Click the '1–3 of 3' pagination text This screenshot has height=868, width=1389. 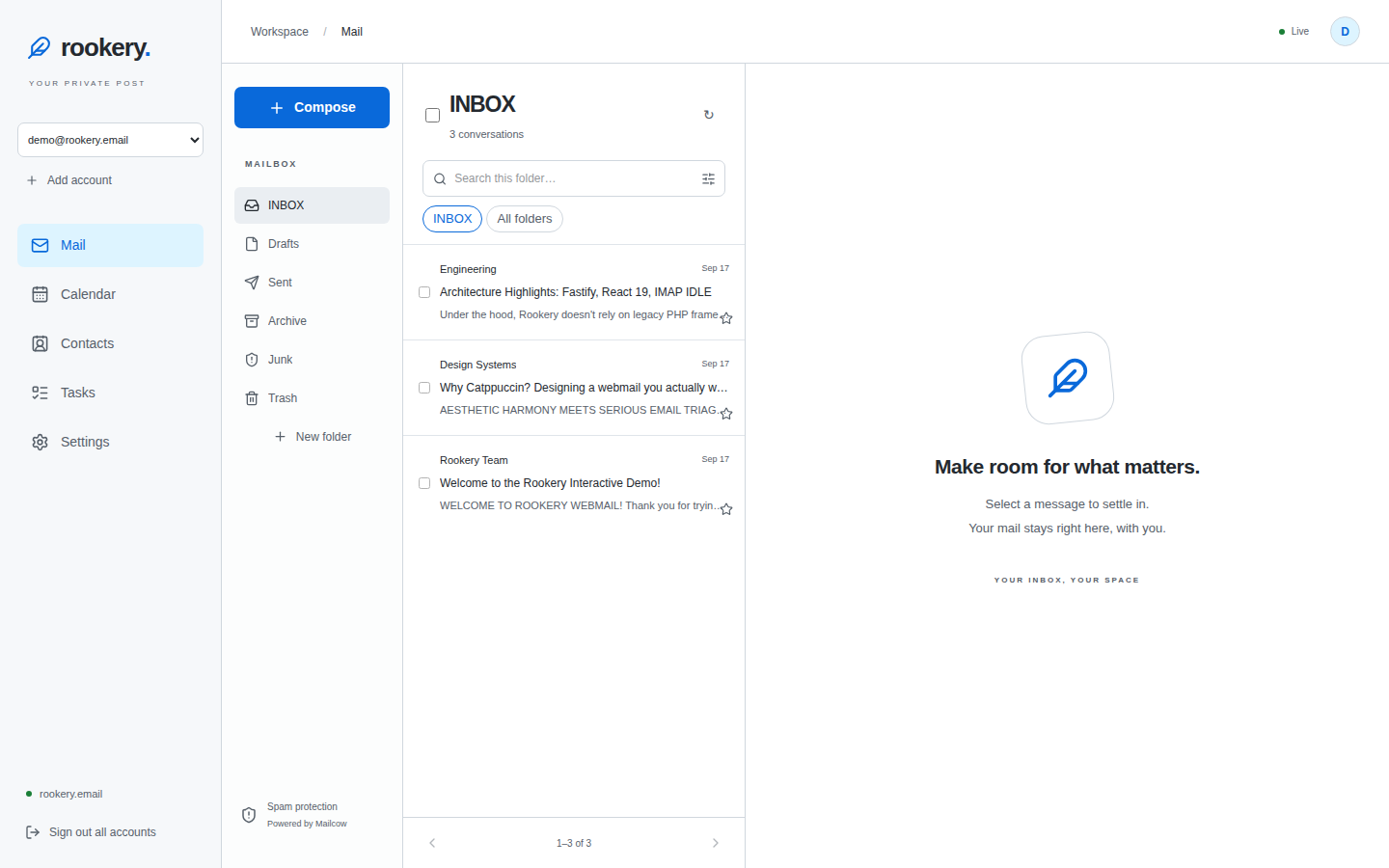(574, 843)
